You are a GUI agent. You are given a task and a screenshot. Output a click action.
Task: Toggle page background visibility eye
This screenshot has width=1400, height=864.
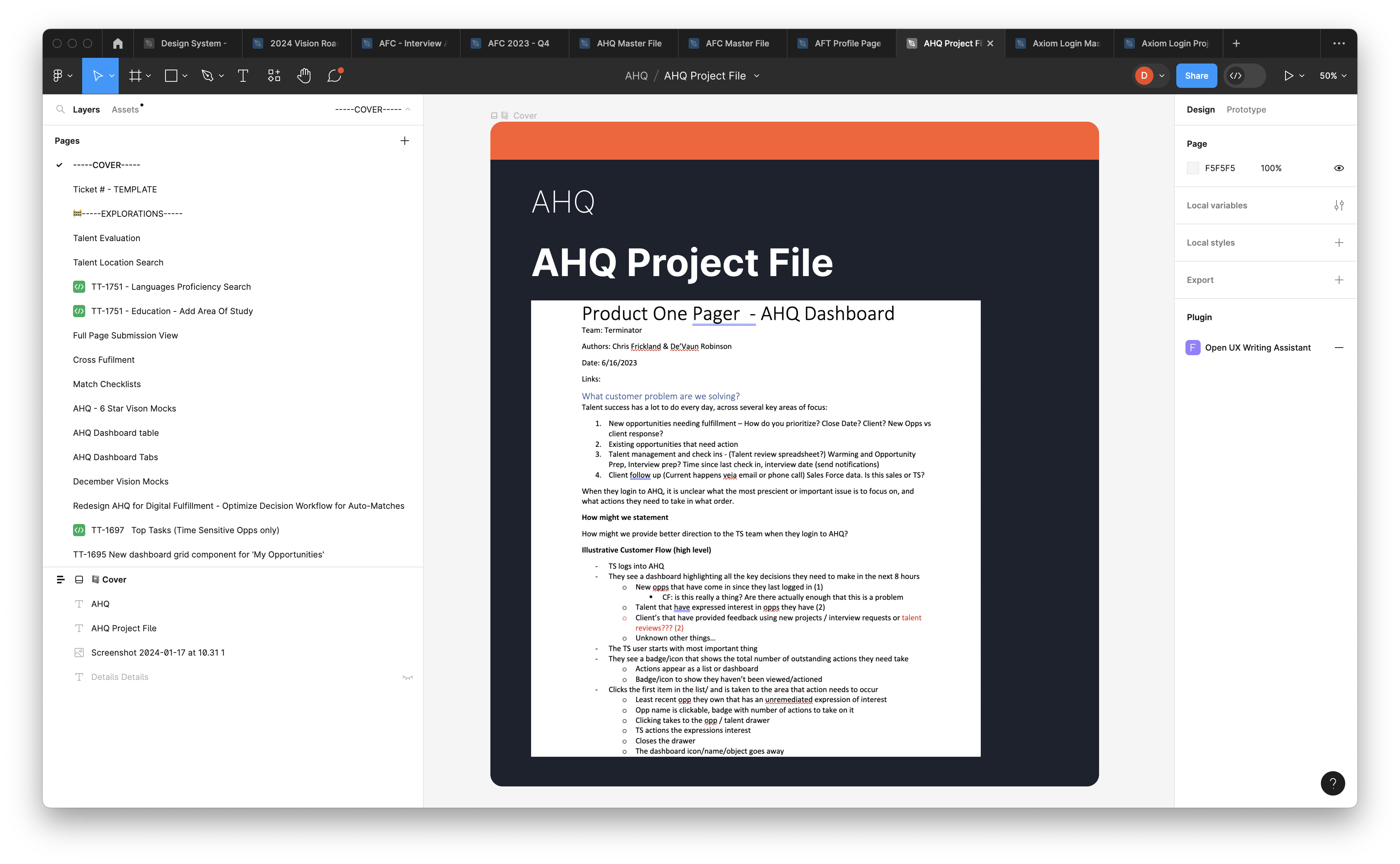point(1338,168)
